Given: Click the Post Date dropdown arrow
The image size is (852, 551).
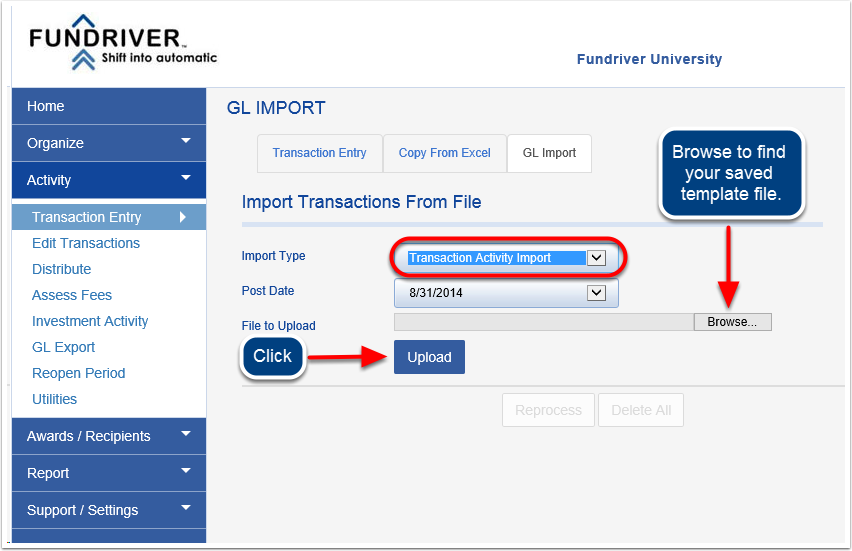Looking at the screenshot, I should [x=596, y=293].
